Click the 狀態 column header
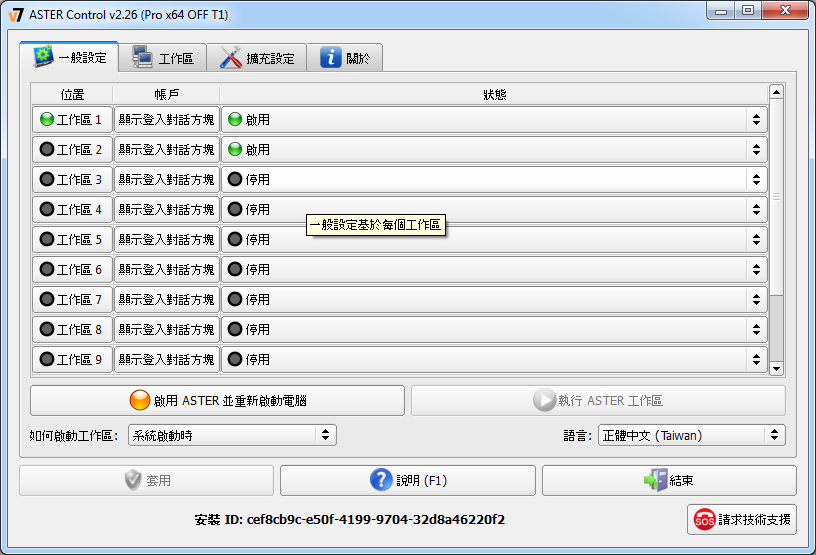The image size is (816, 555). pos(494,94)
